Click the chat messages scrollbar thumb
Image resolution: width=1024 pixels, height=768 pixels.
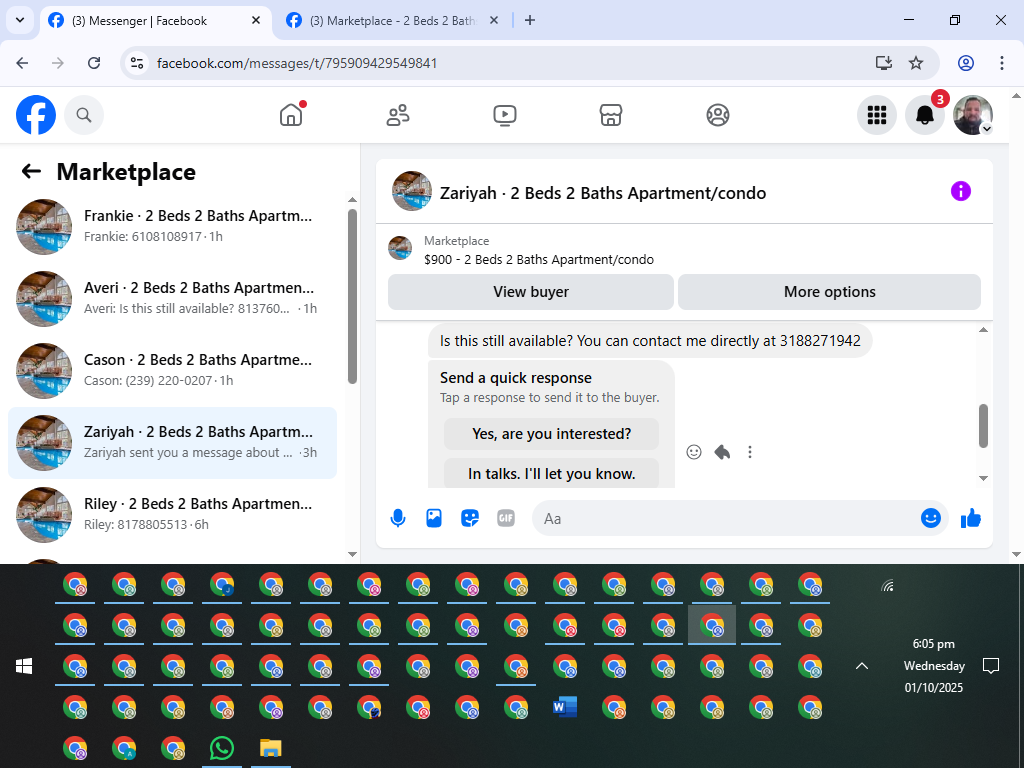point(984,426)
